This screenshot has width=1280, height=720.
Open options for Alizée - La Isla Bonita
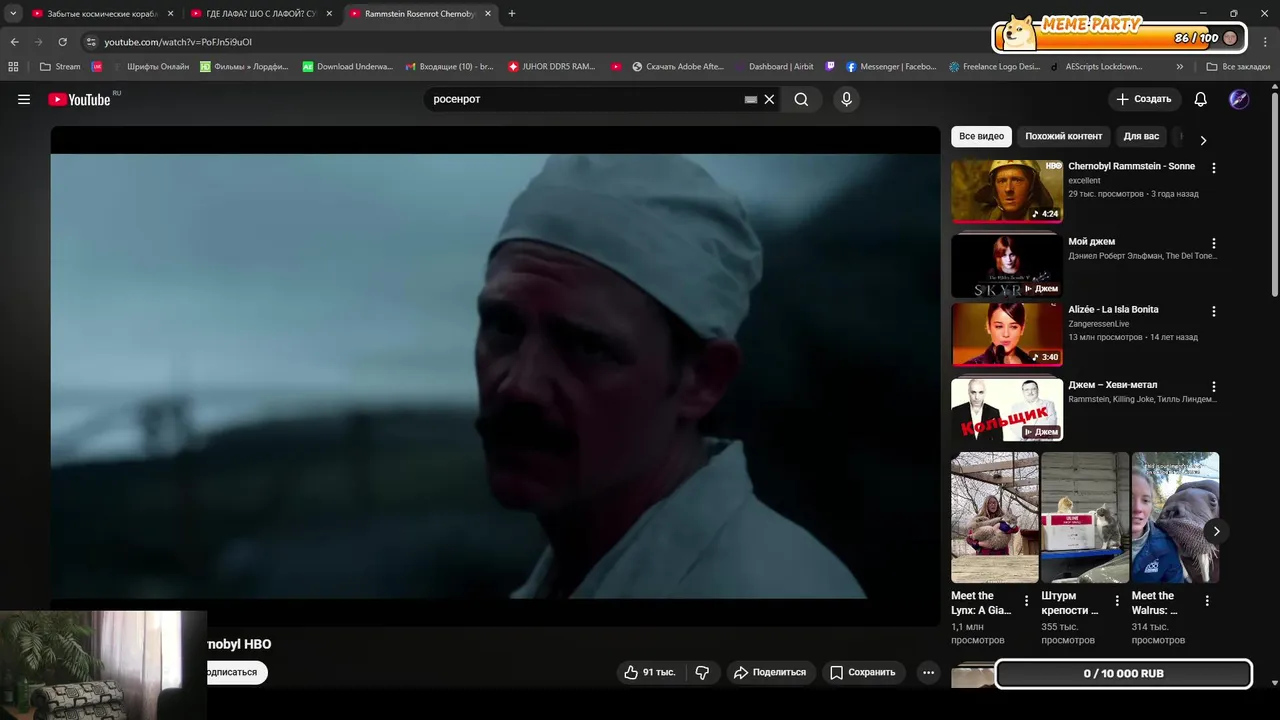(1214, 311)
